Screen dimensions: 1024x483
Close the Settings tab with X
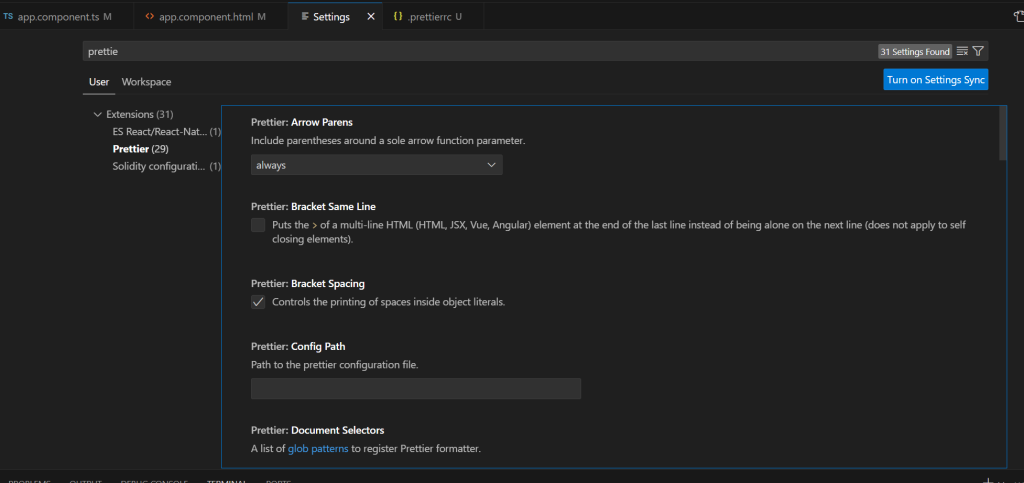371,17
